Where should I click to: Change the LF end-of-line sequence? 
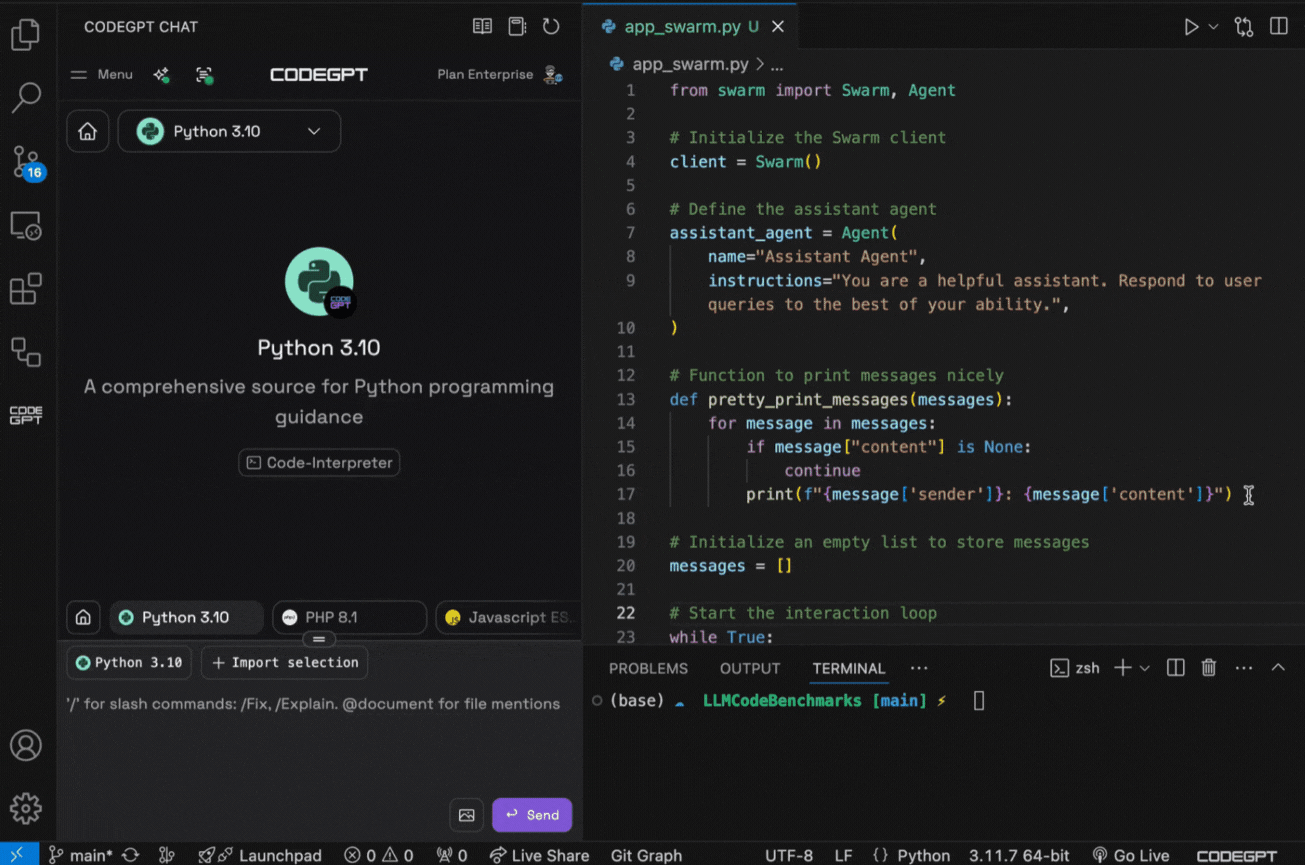pos(844,855)
